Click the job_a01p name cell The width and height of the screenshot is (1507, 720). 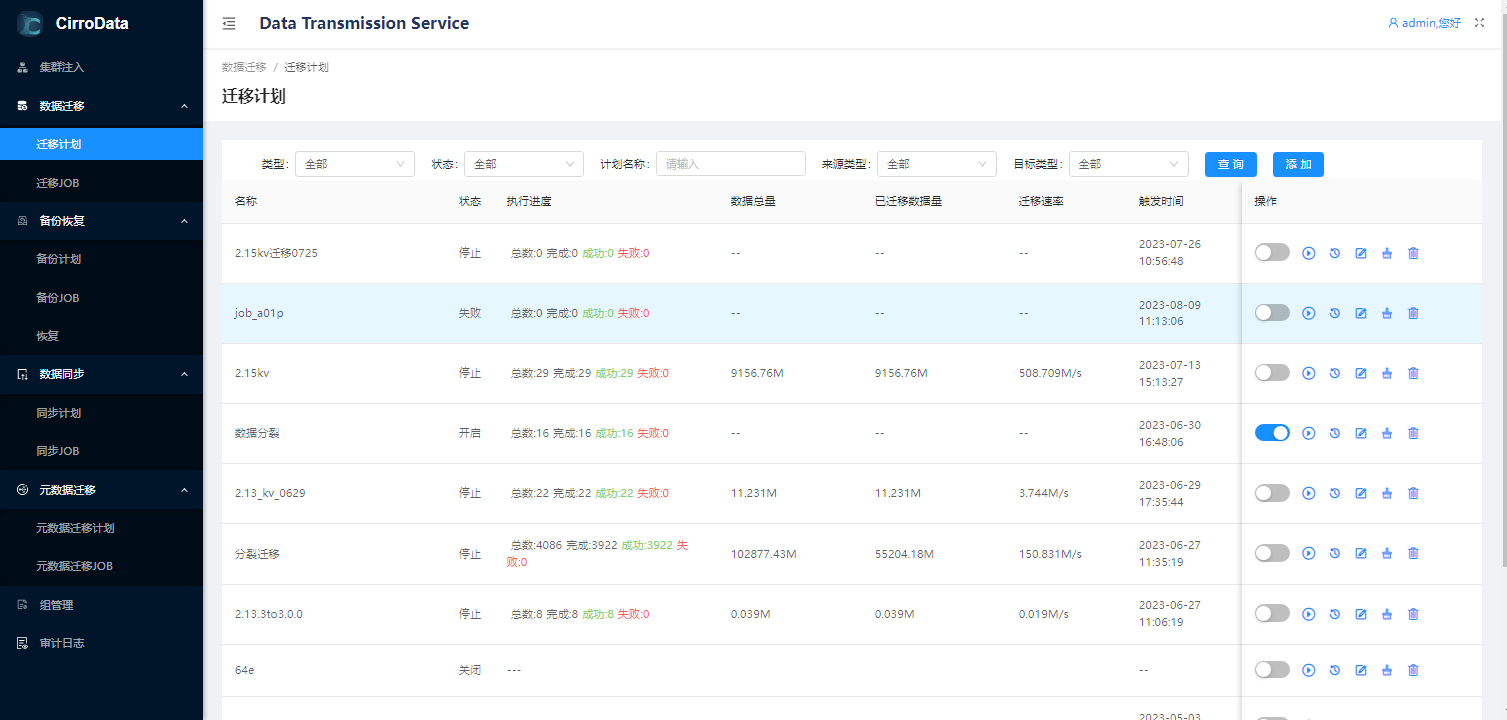(259, 313)
